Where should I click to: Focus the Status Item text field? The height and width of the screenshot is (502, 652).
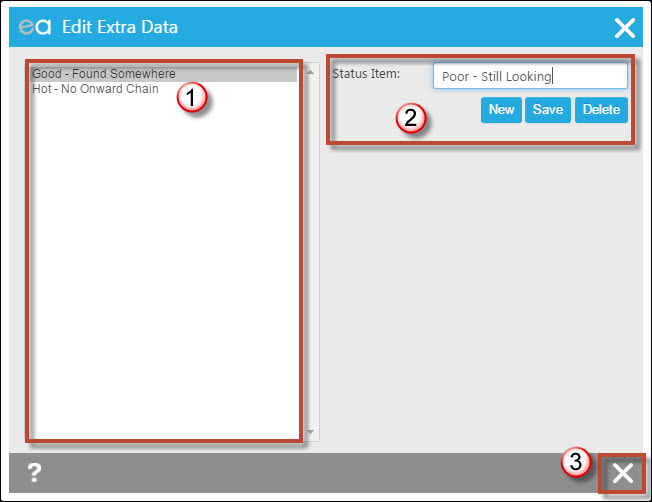click(530, 76)
